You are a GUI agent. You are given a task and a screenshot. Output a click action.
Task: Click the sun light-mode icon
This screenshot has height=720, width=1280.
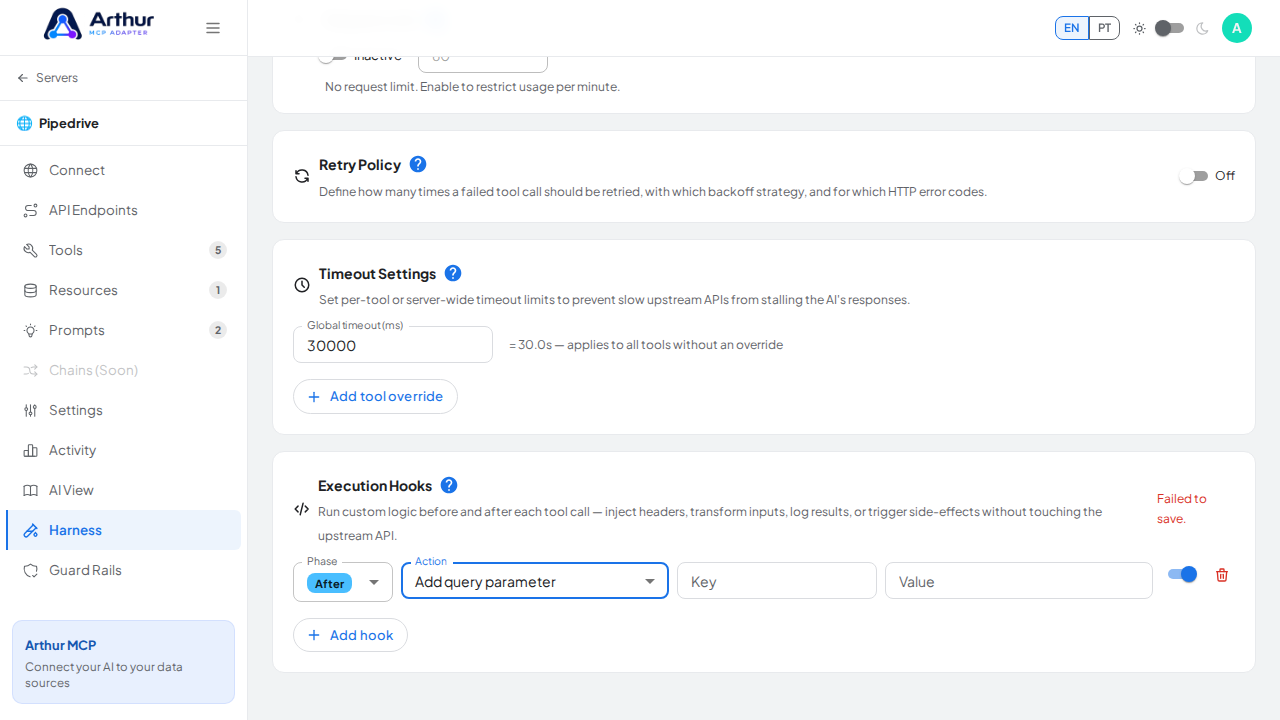(x=1139, y=28)
